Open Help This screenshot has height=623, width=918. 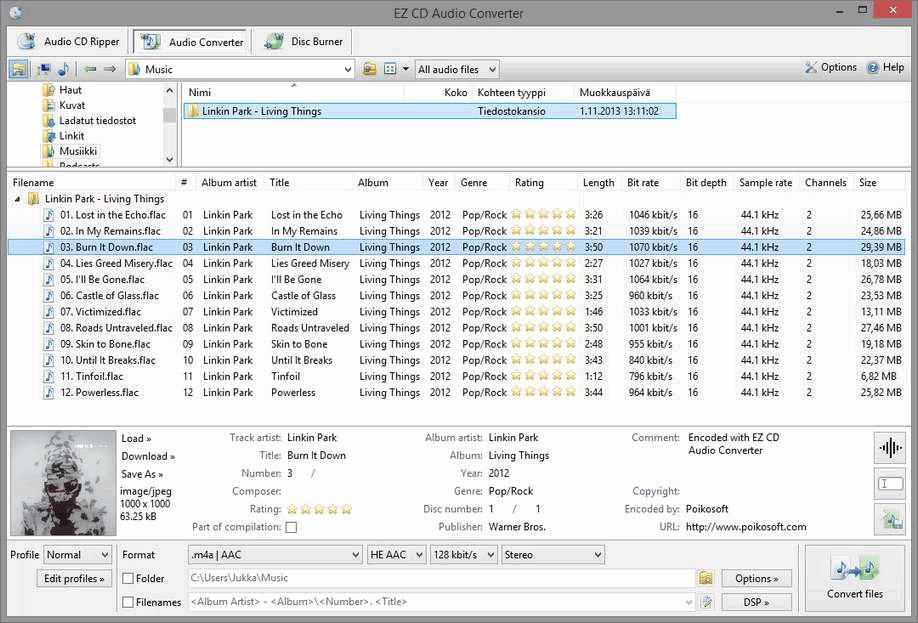point(886,67)
